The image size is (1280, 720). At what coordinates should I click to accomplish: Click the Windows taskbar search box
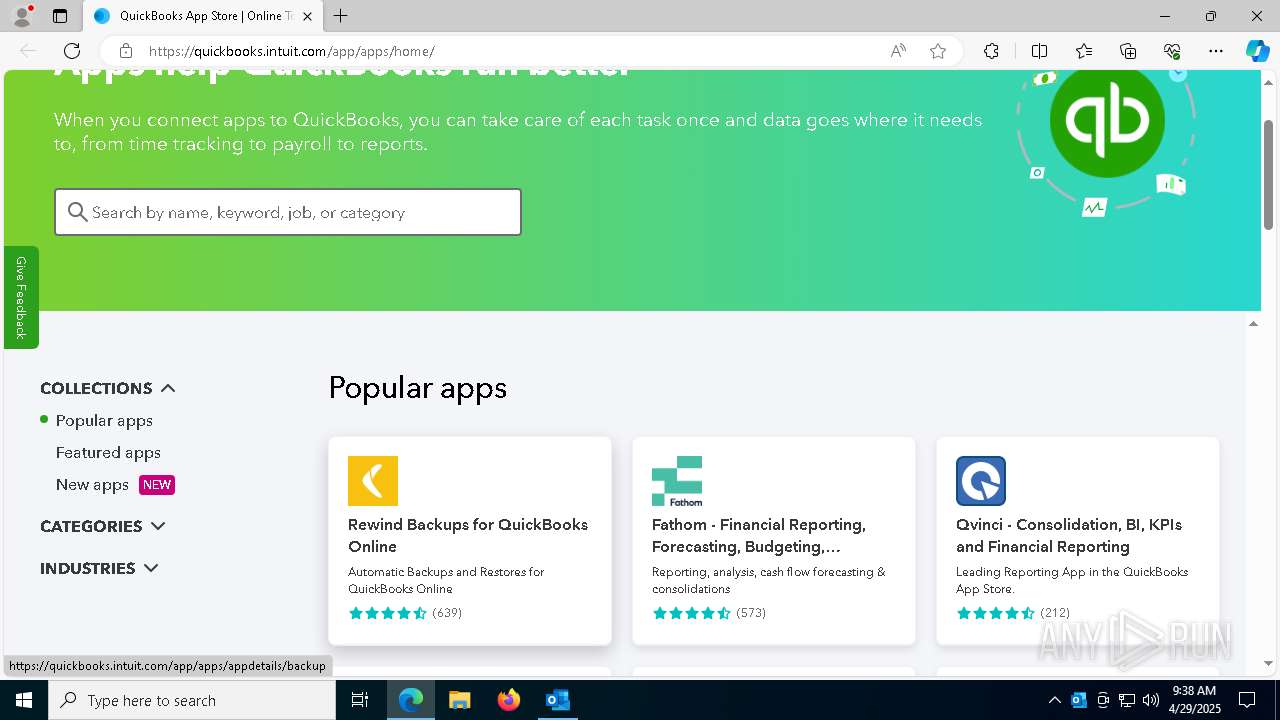[192, 700]
